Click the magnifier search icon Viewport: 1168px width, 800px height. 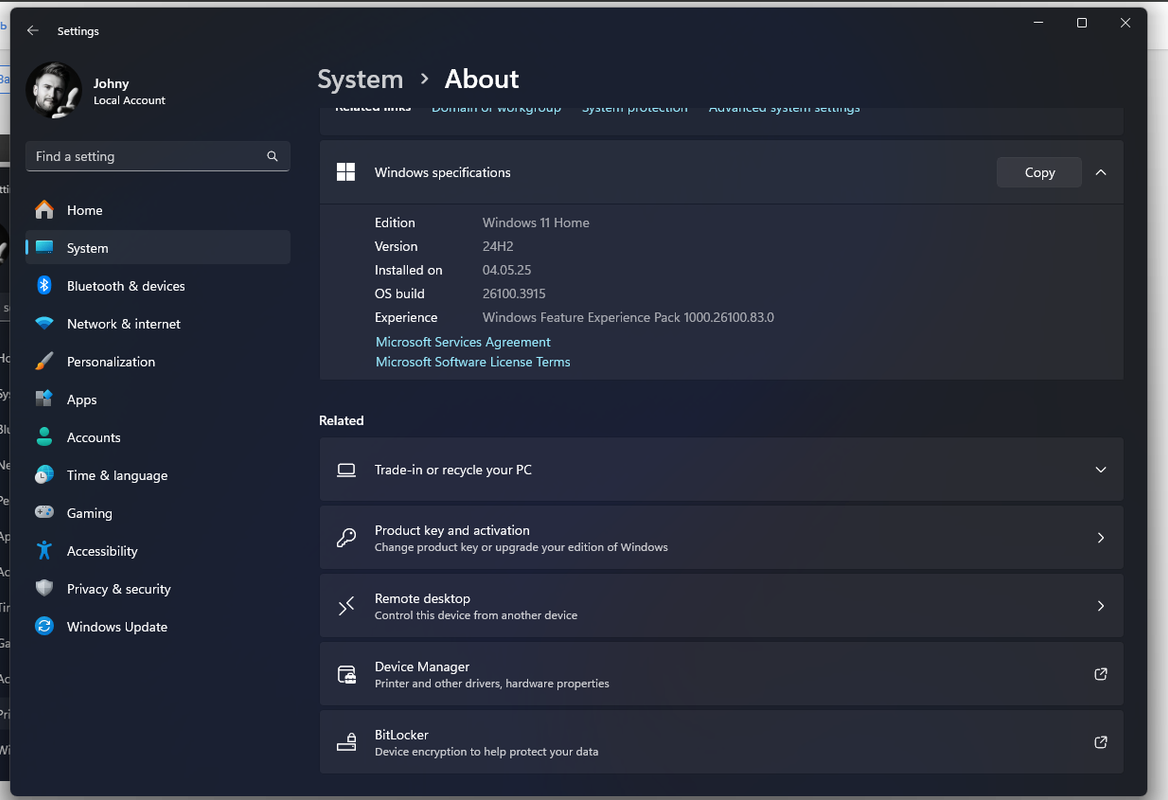[272, 156]
